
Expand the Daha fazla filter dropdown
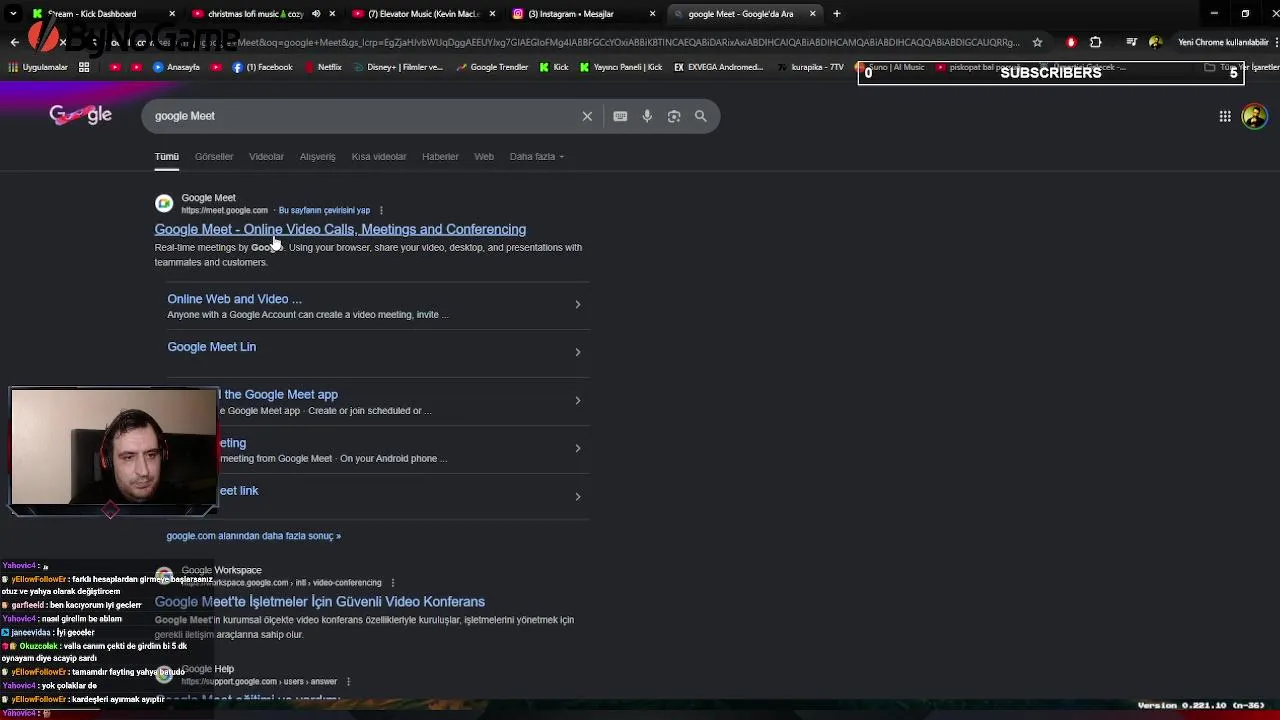[537, 156]
